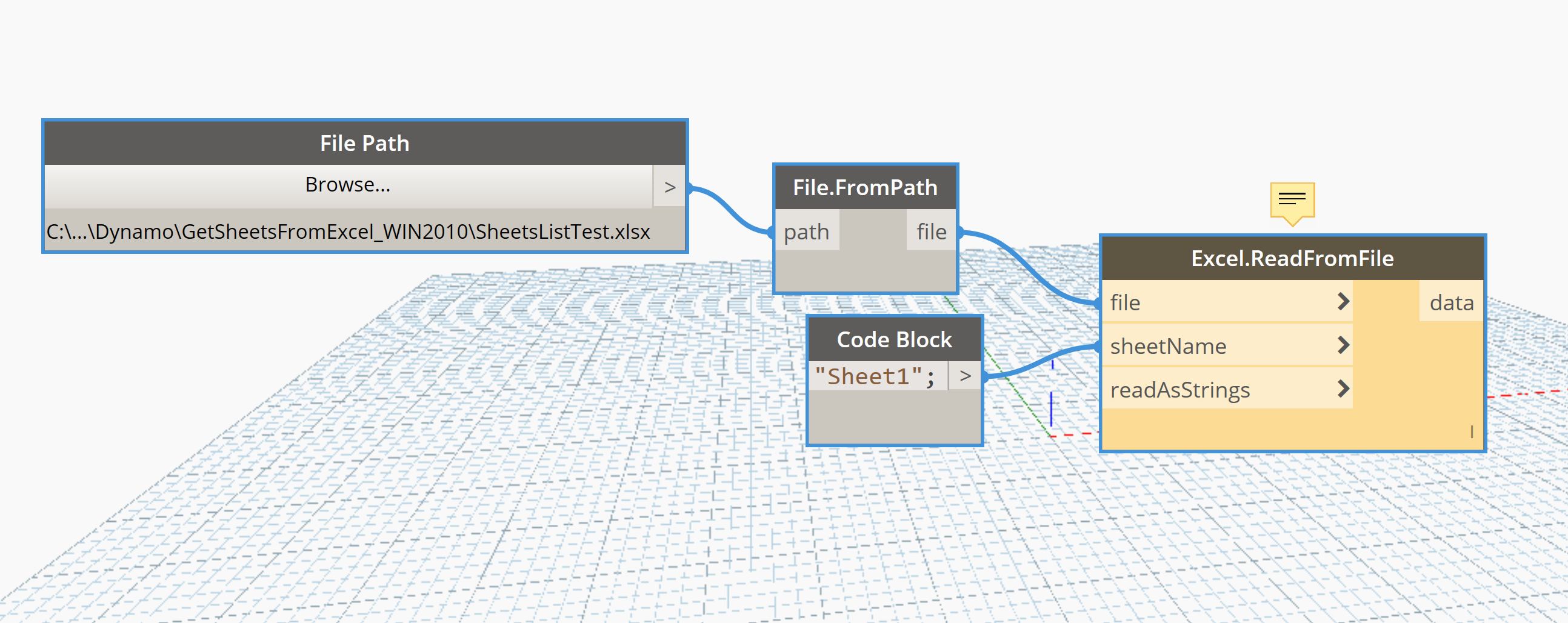Click the SheetsListTest.xlsx path text
1568x623 pixels.
(347, 232)
